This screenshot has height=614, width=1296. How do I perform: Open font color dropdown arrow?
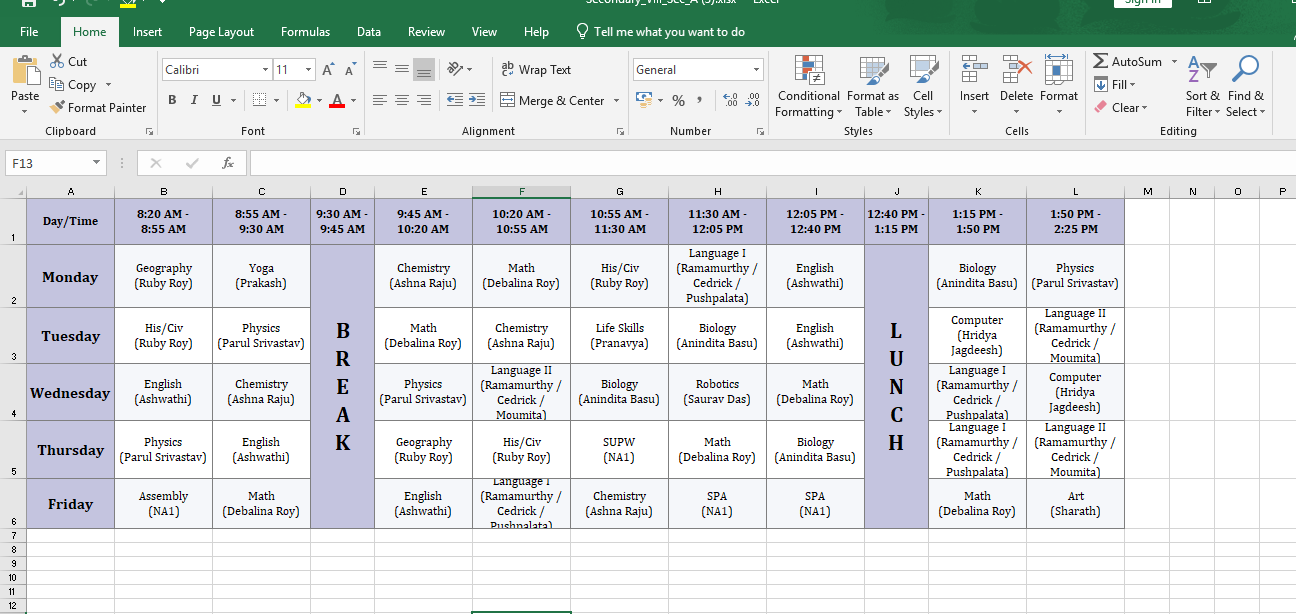point(353,100)
